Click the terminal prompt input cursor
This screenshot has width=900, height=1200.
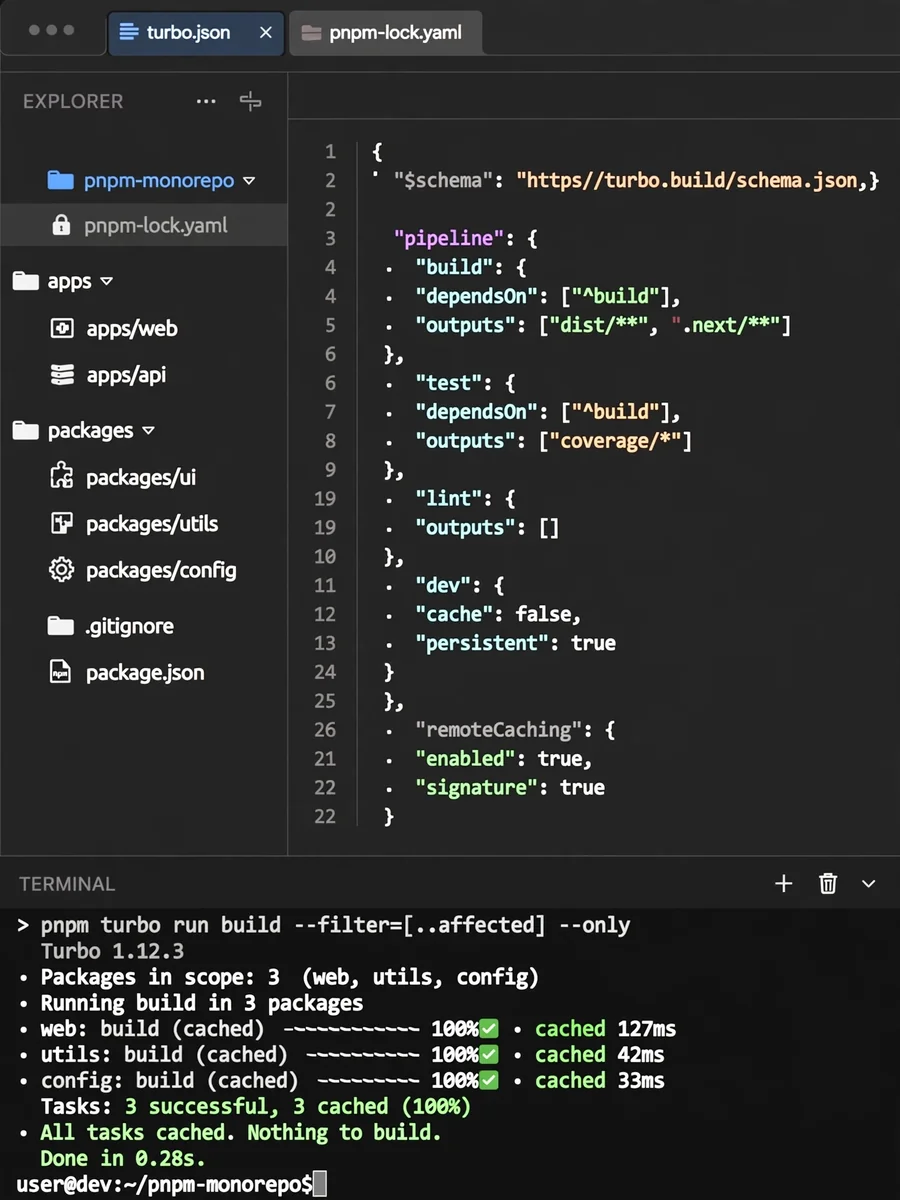tap(320, 1185)
